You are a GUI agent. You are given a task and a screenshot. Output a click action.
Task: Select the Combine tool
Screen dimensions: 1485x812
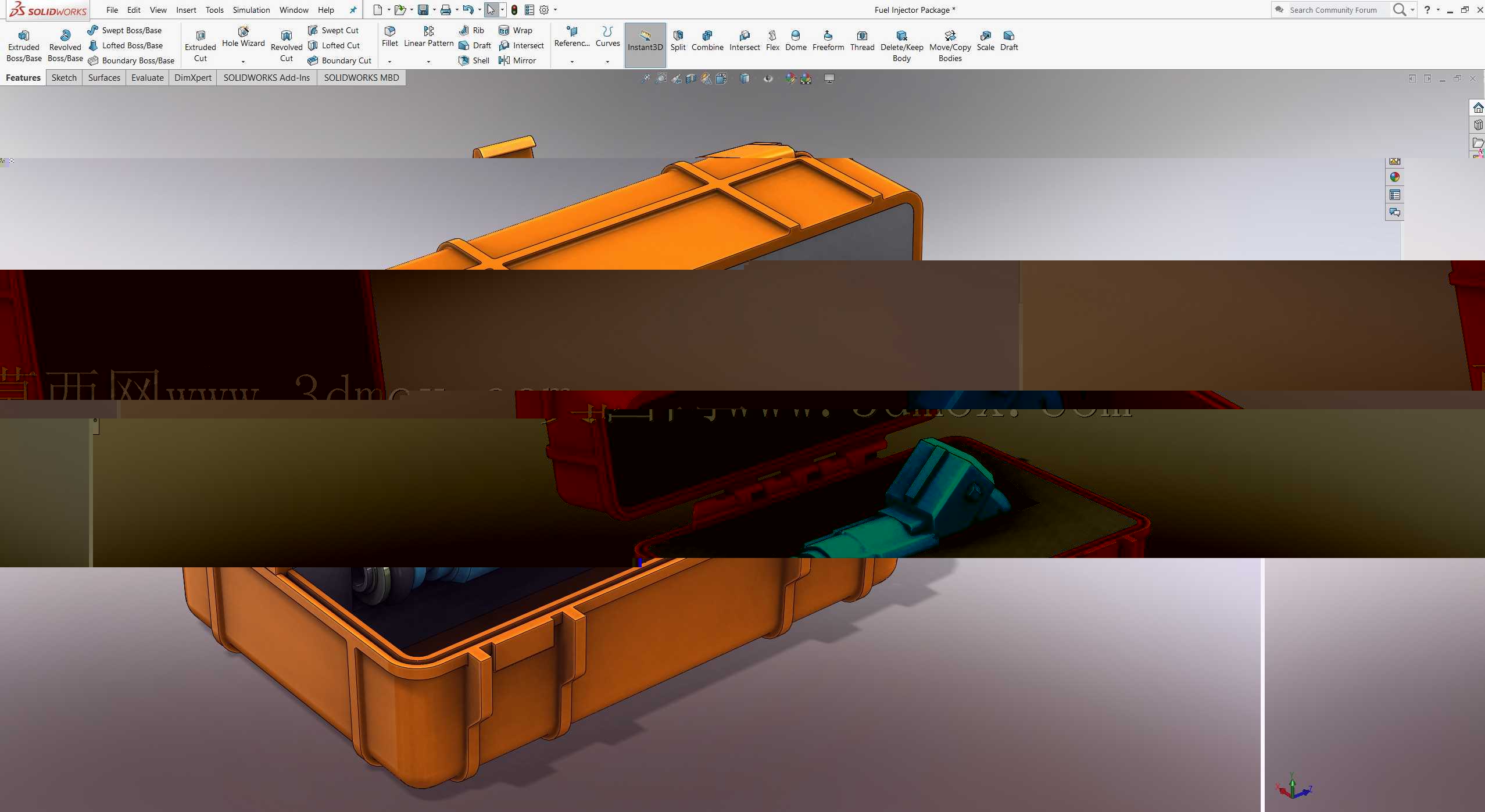point(707,41)
